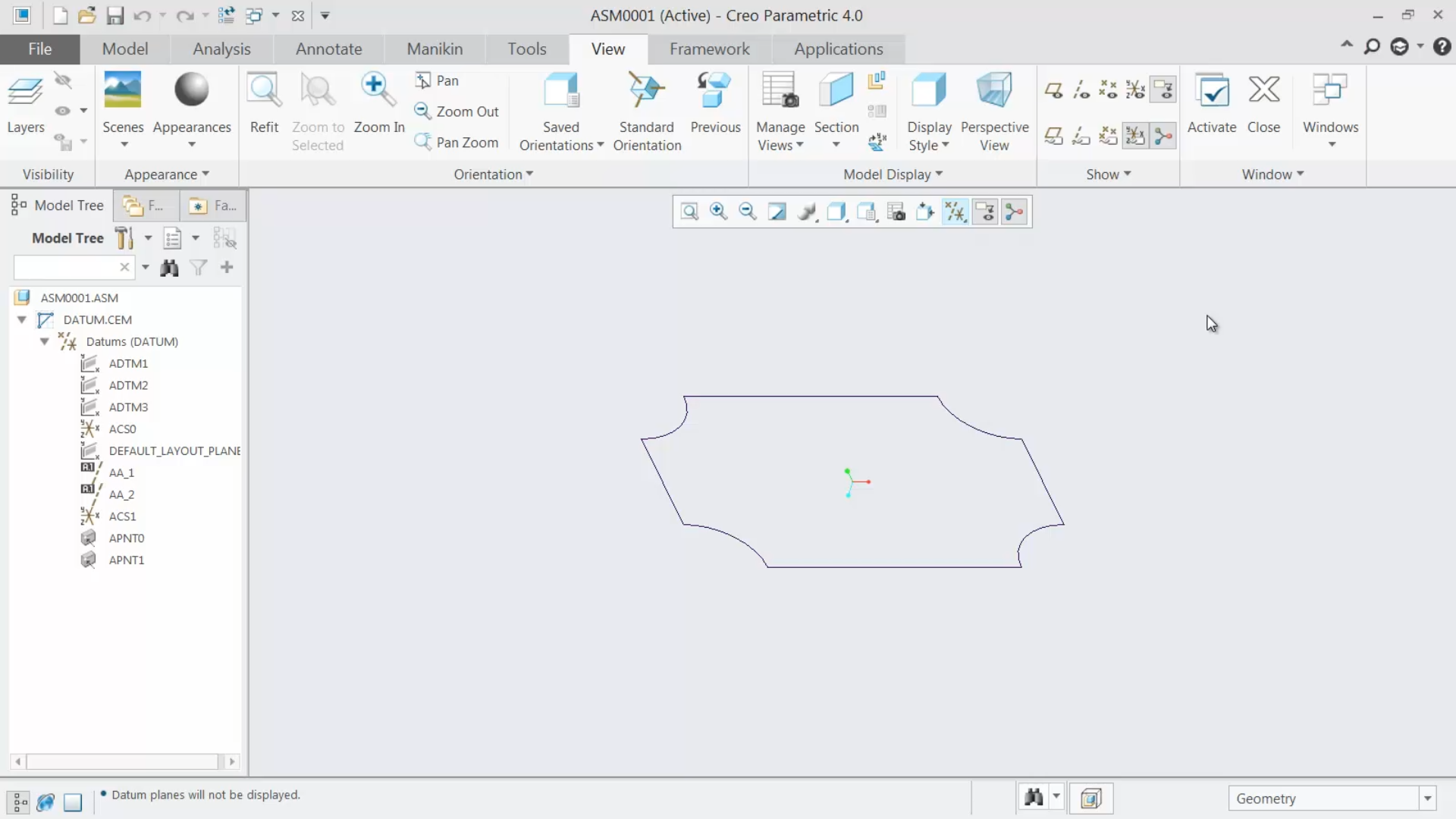
Task: Create a new file from quick access toolbar
Action: [60, 15]
